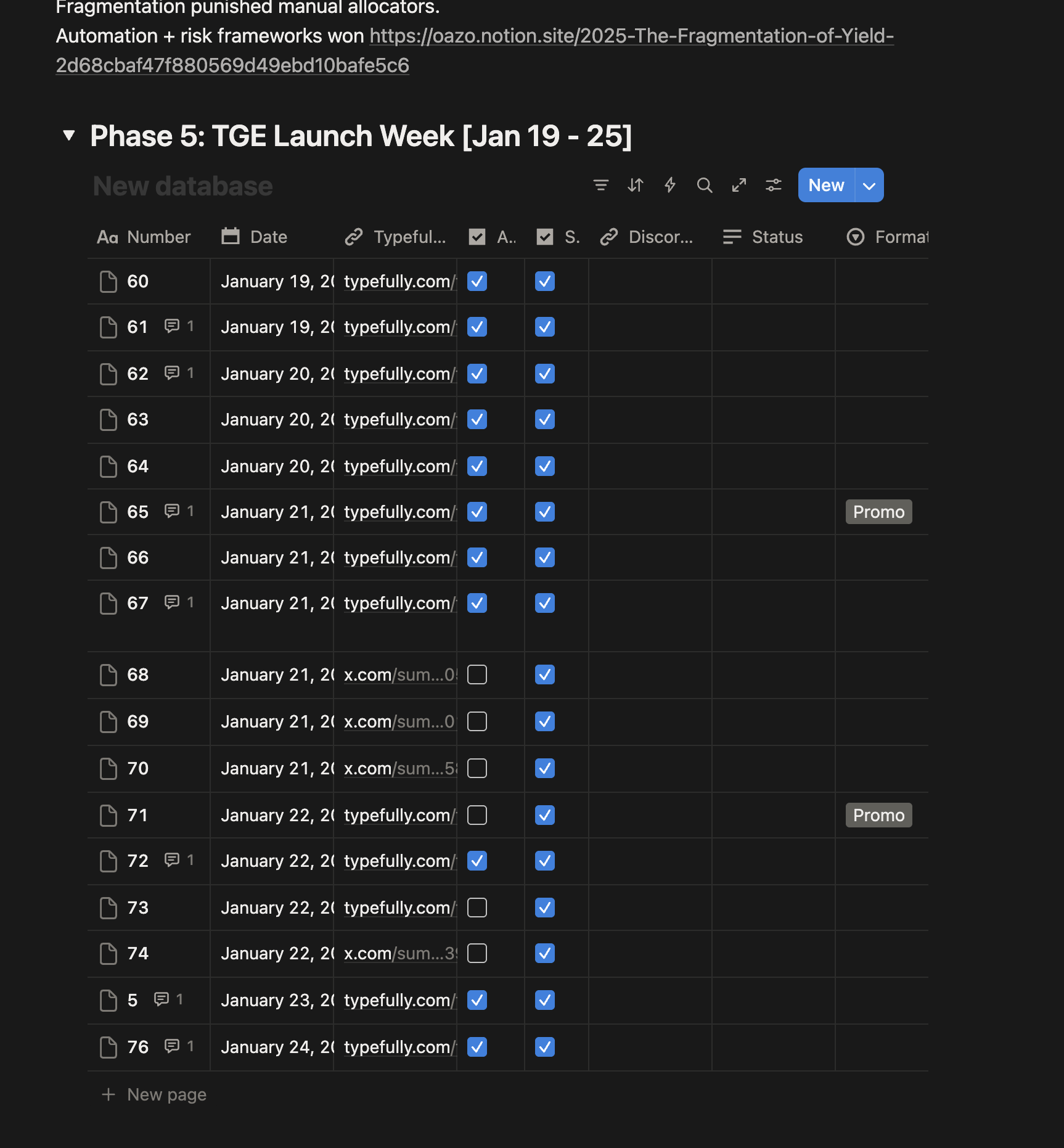Click the database search magnifier icon
The image size is (1064, 1148).
pos(705,185)
